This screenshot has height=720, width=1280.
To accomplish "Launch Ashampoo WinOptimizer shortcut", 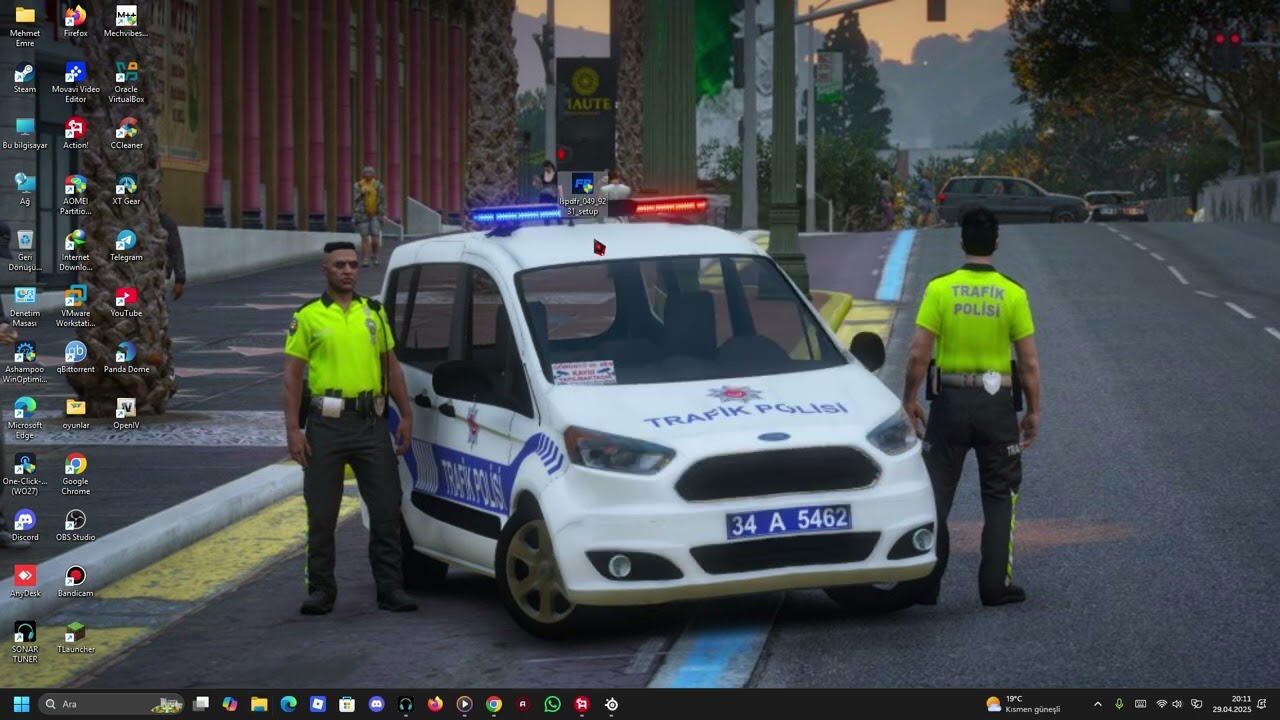I will pos(25,362).
